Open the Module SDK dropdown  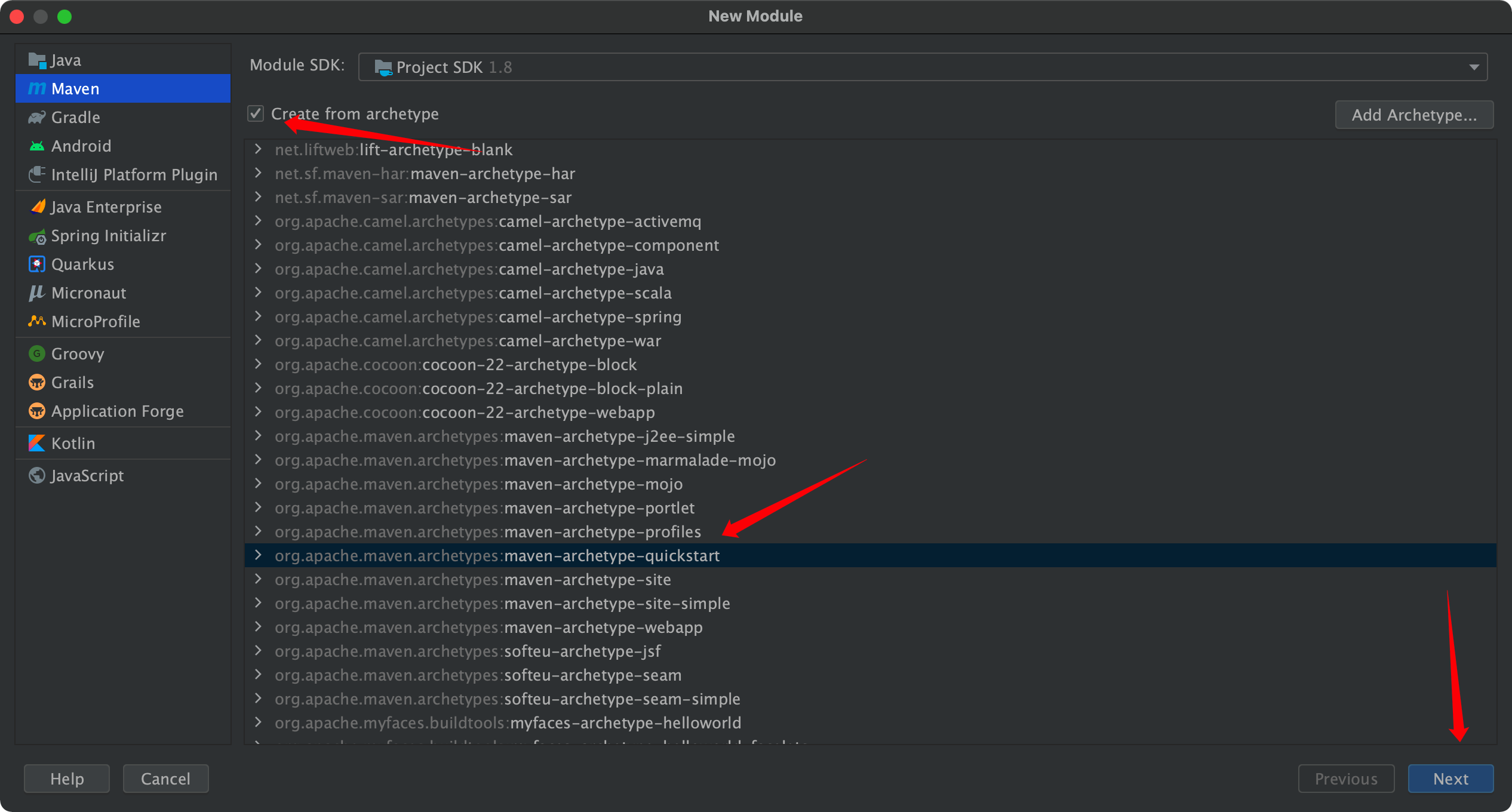[1474, 67]
